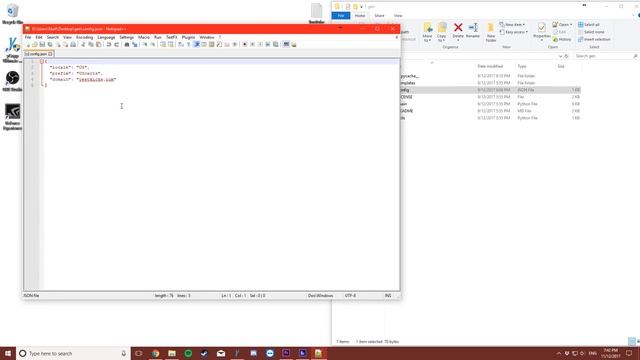Click the Zoom Out icon in Notepad++

[152, 44]
